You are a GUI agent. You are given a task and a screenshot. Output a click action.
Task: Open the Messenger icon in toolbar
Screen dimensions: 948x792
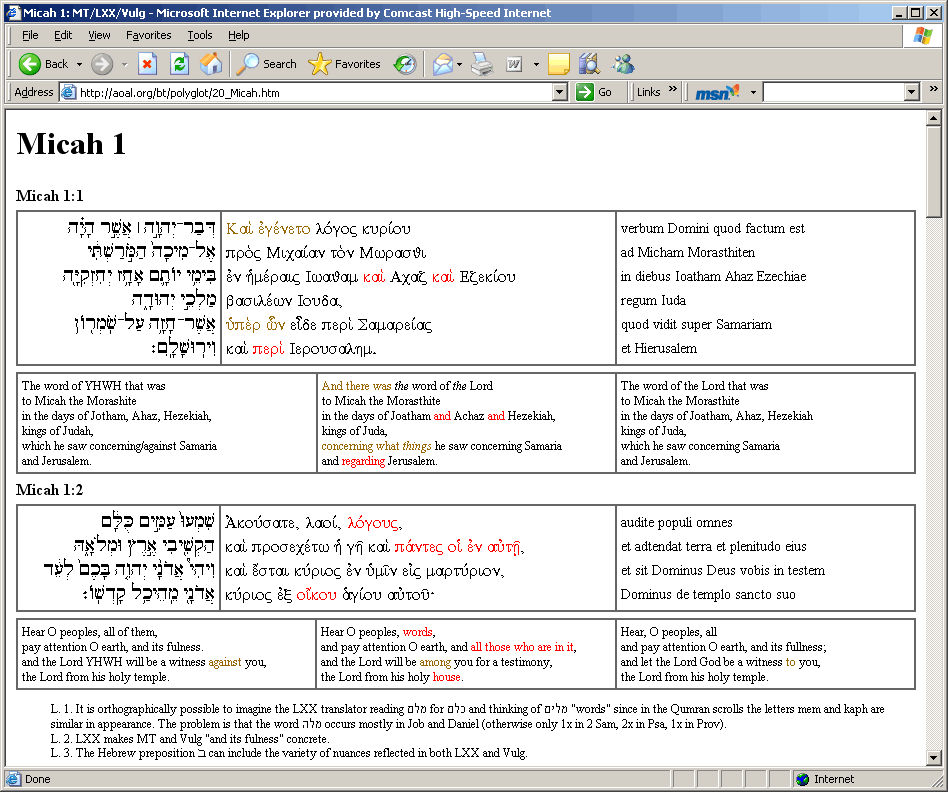pos(623,64)
